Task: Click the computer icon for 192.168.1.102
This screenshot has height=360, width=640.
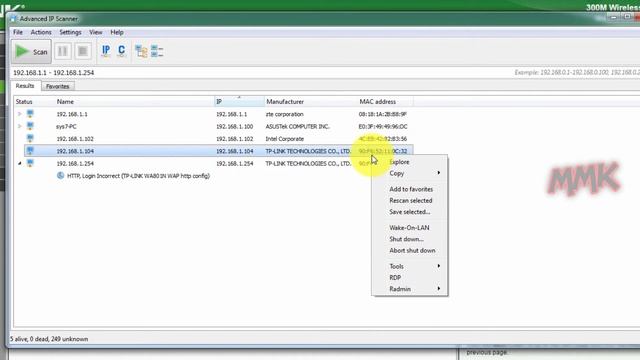Action: [x=30, y=138]
